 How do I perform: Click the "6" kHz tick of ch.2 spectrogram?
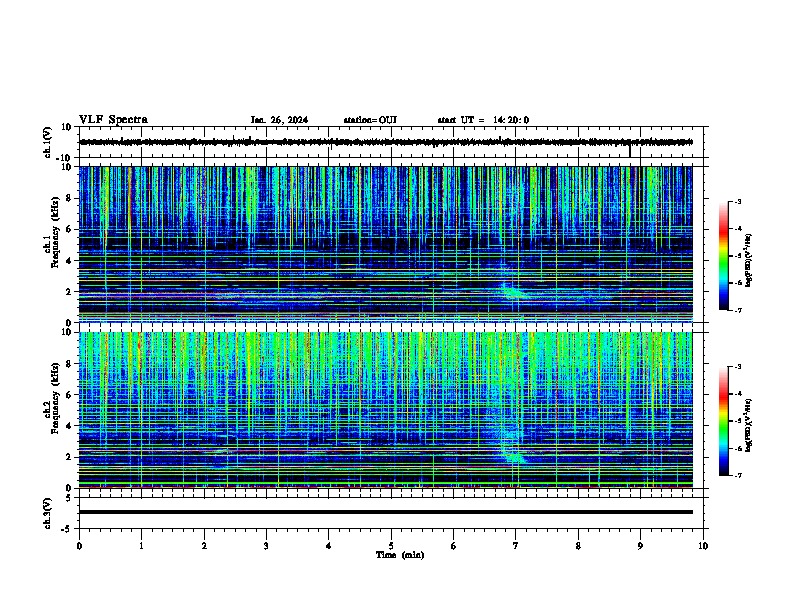(69, 395)
